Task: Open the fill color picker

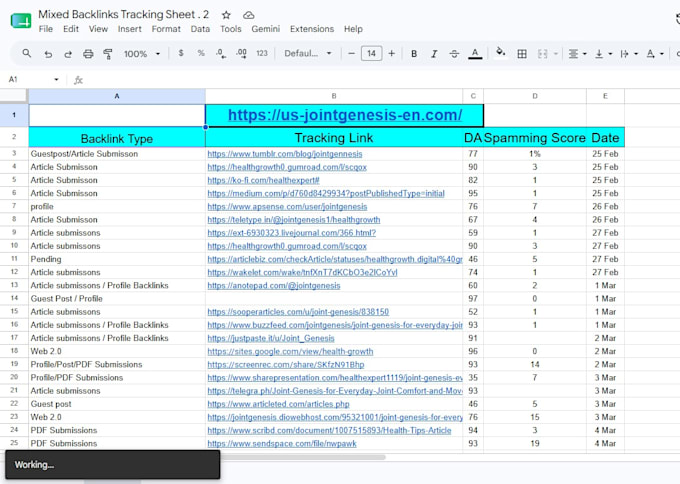Action: tap(500, 52)
